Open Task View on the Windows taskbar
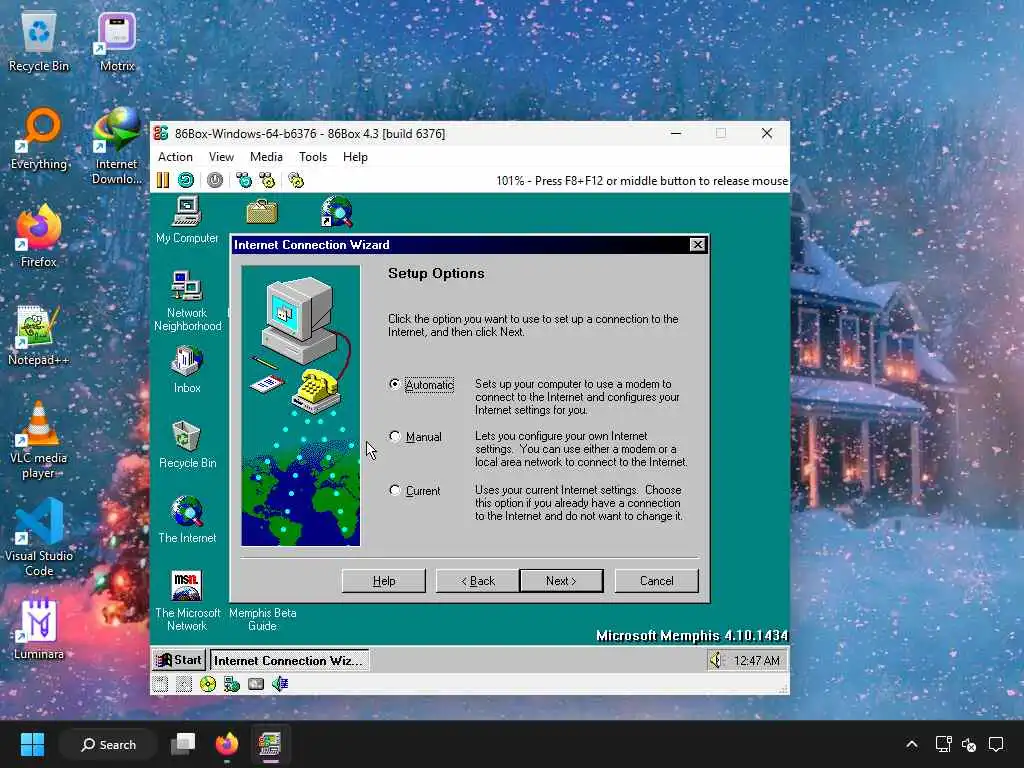The width and height of the screenshot is (1024, 768). pos(183,744)
